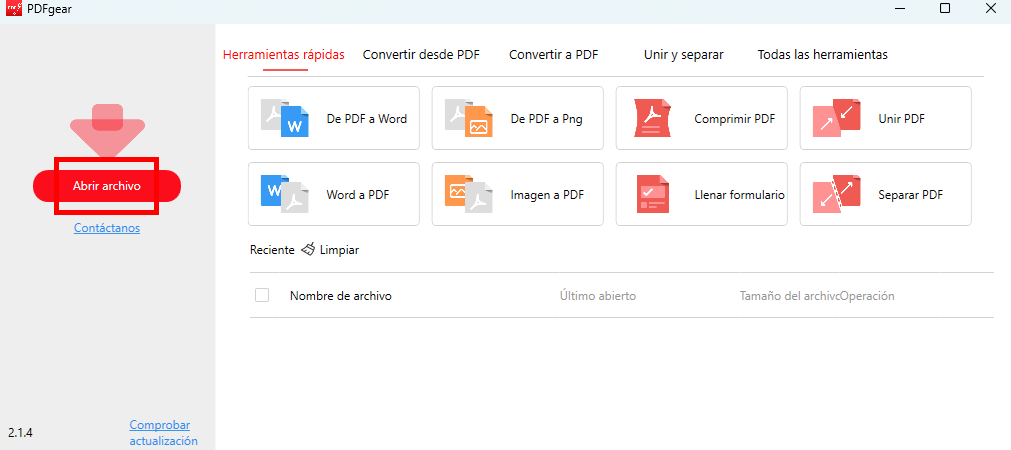Switch to Herramientas rápidas tab
Viewport: 1011px width, 450px height.
[284, 55]
